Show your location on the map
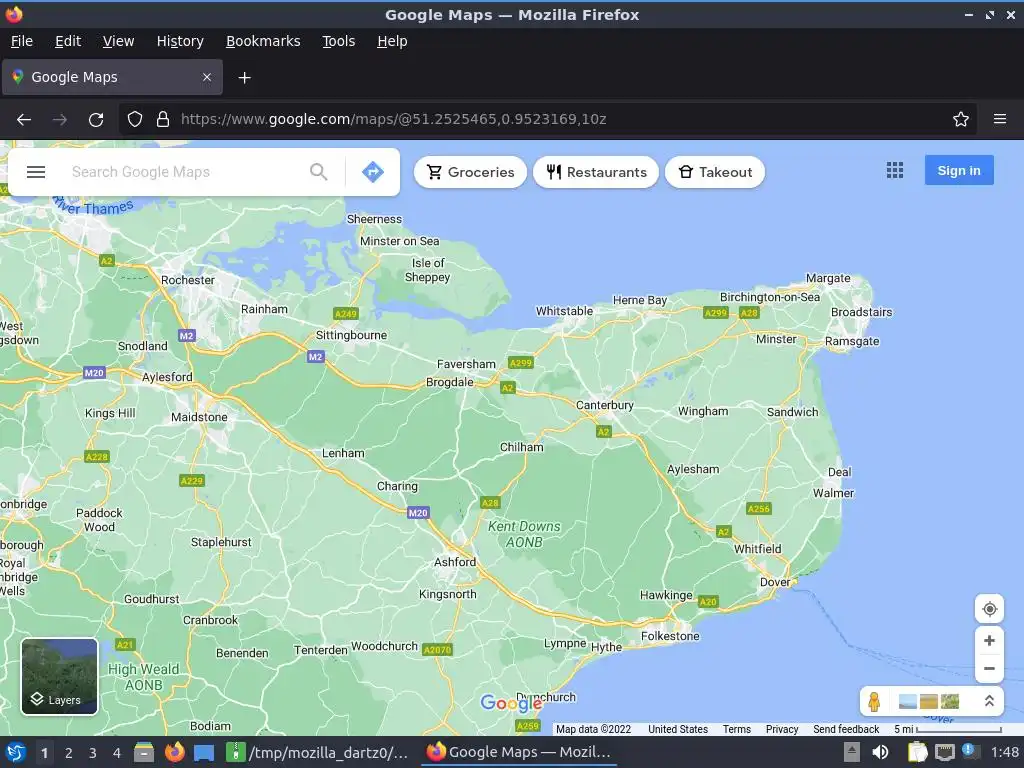The image size is (1024, 768). tap(989, 609)
